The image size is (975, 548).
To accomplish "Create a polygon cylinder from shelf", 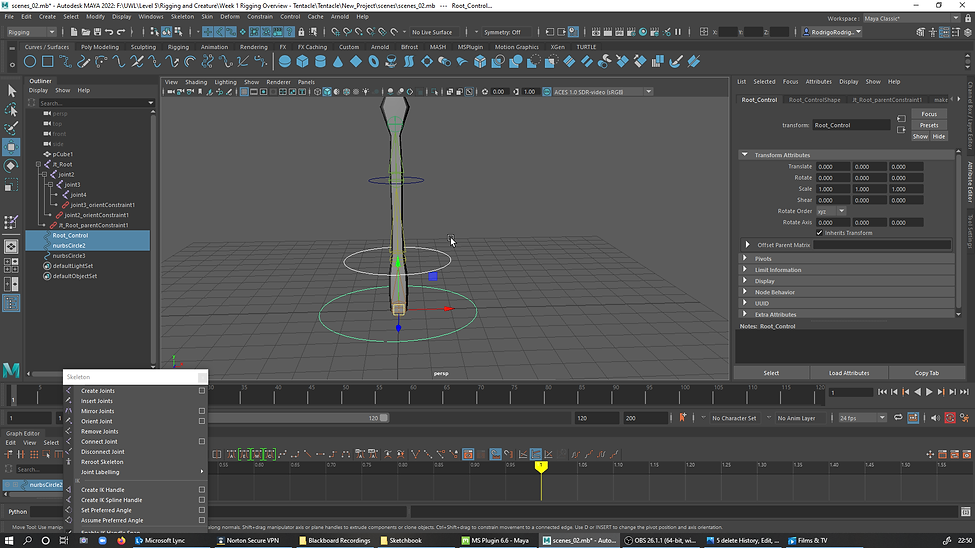I will (320, 62).
